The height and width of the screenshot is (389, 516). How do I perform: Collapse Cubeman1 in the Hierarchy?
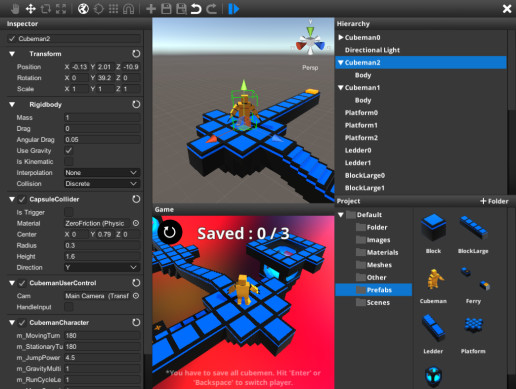tap(341, 88)
